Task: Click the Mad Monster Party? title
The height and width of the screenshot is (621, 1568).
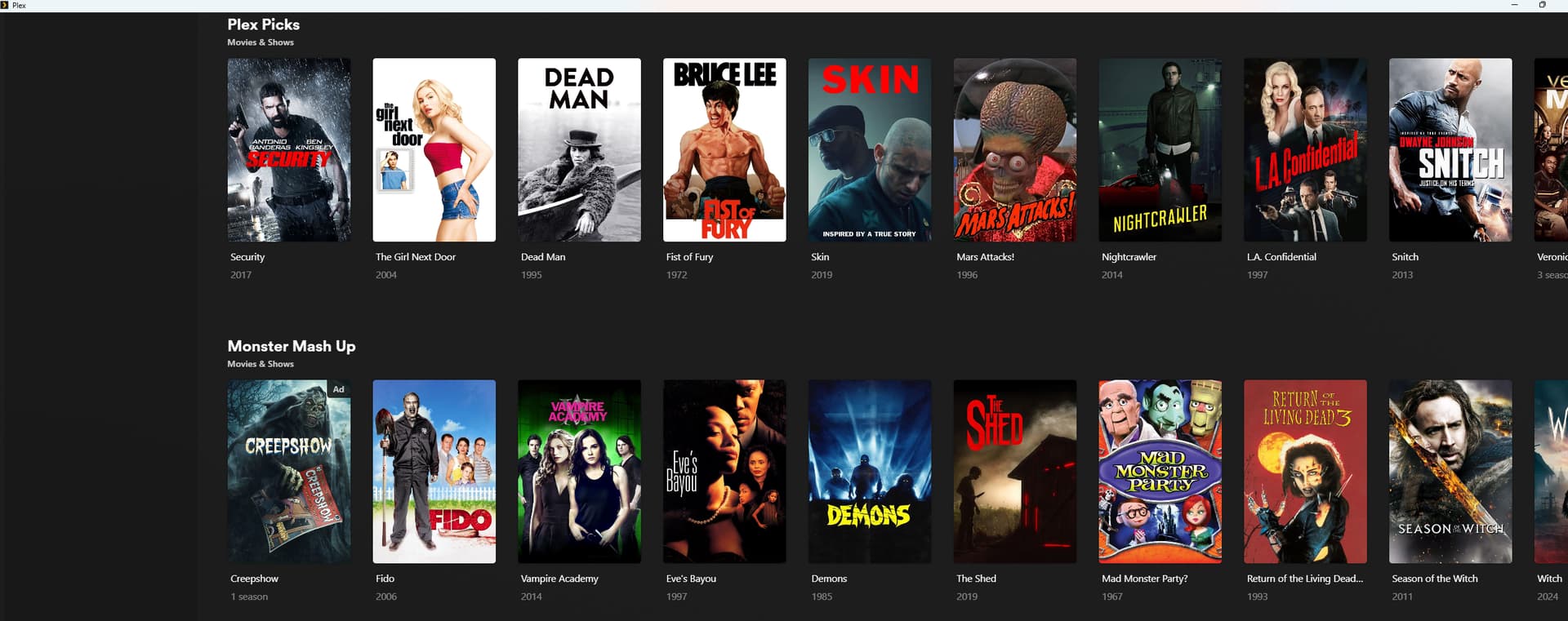Action: (1144, 579)
